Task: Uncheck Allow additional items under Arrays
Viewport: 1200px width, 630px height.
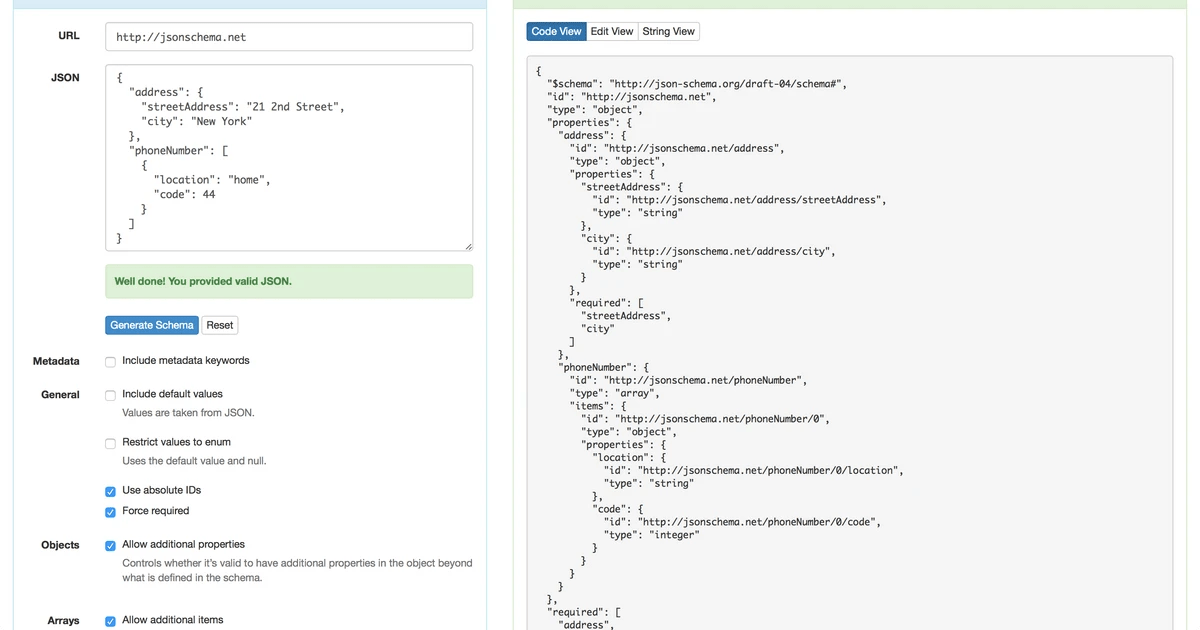Action: (x=110, y=621)
